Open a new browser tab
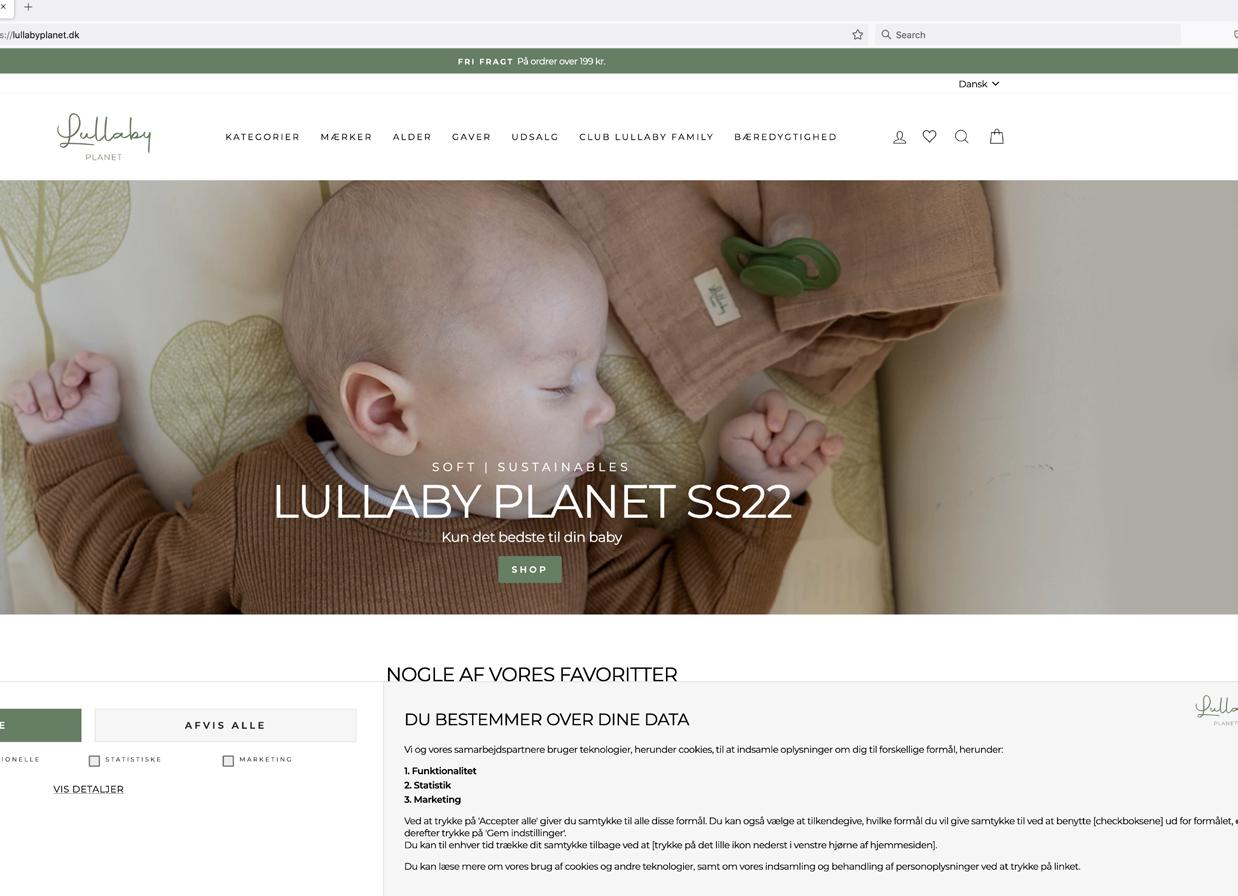The height and width of the screenshot is (896, 1238). pos(28,7)
